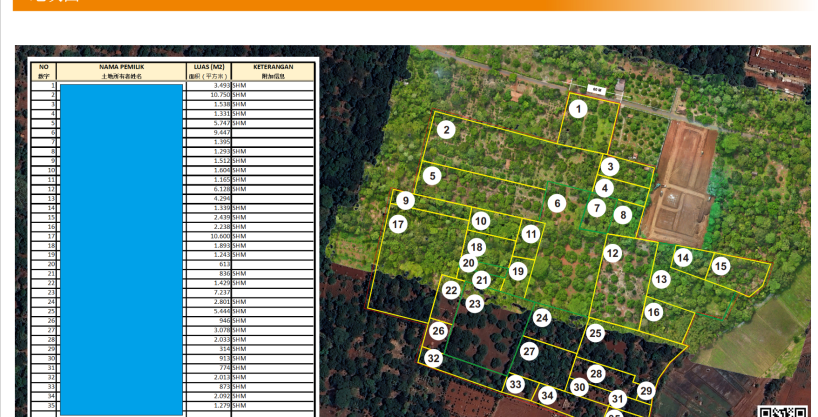Click parcel marker 2 on the map
Viewport: 818px width, 417px height.
coord(446,130)
